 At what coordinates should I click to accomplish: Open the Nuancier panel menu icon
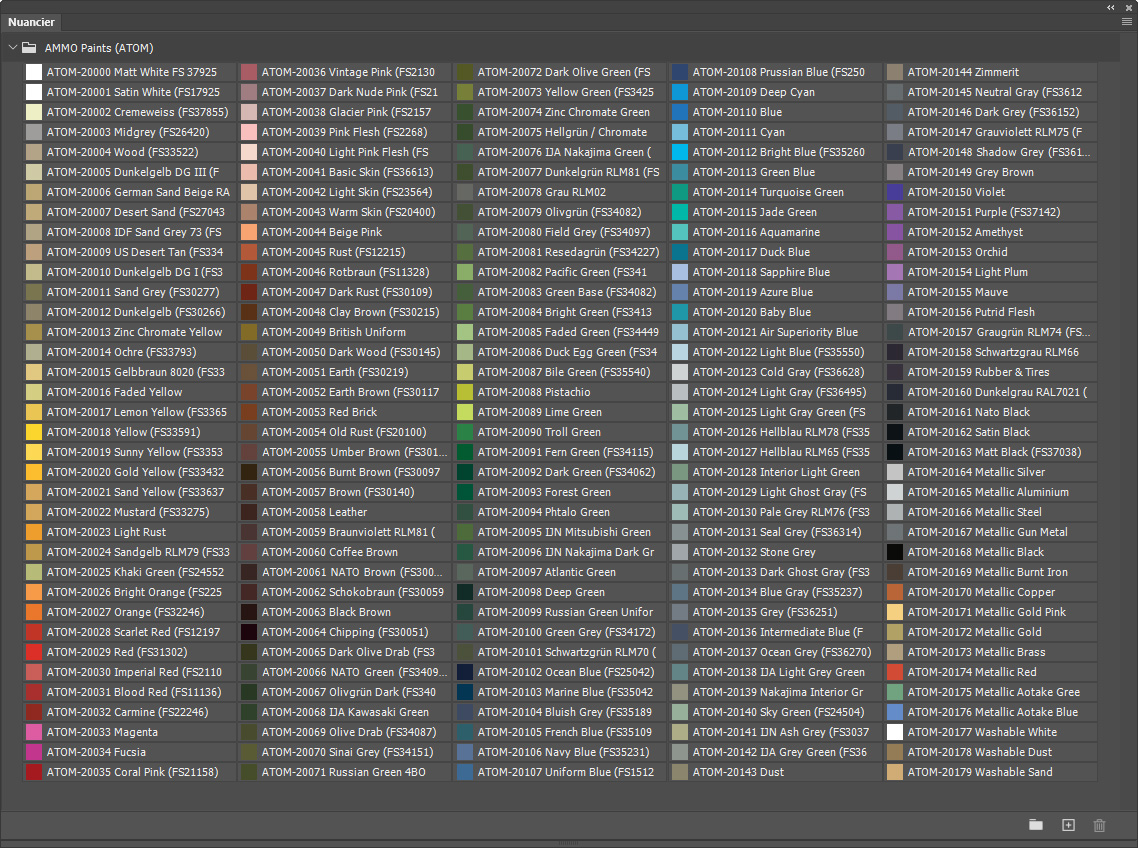(x=1126, y=22)
